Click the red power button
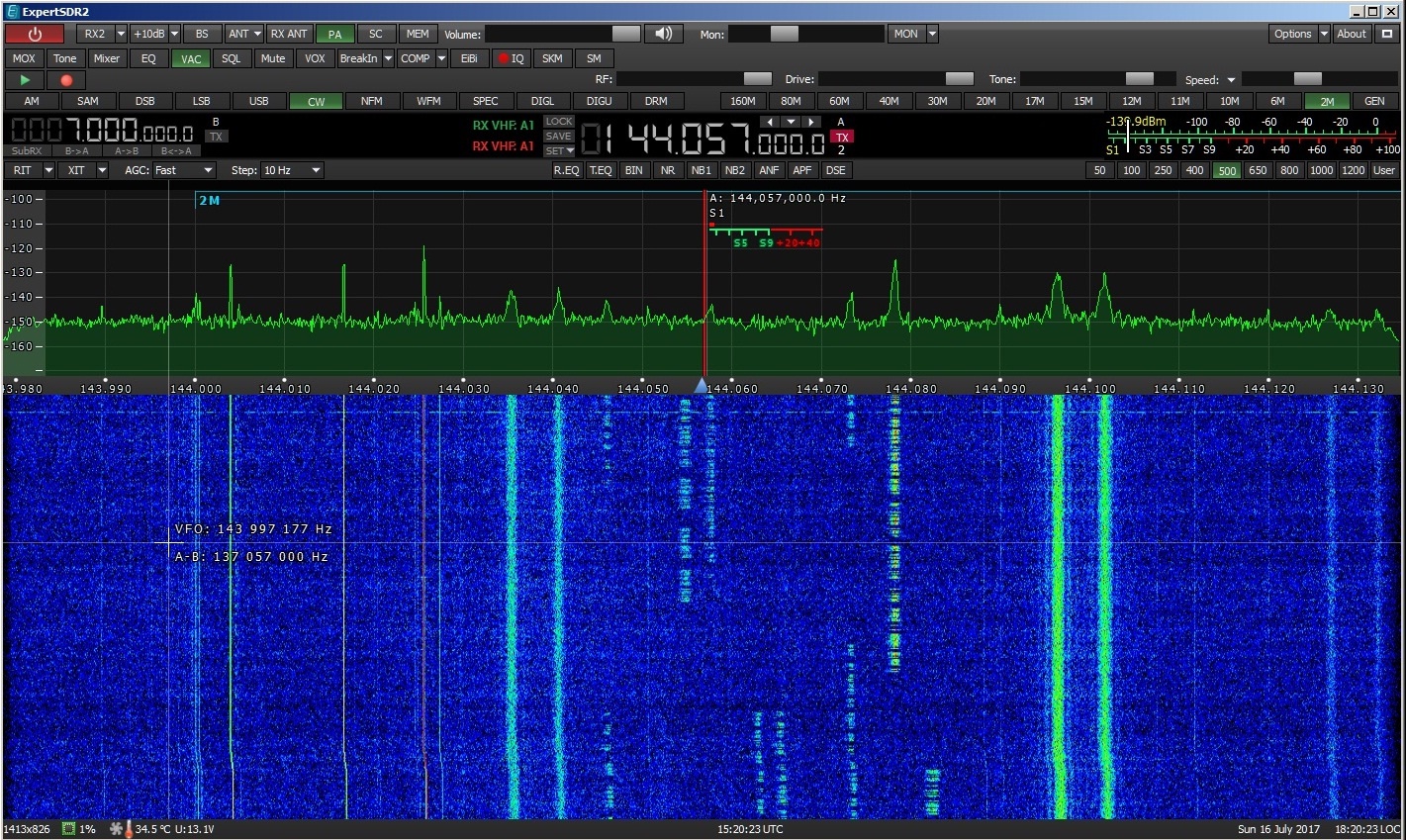The image size is (1406, 840). (35, 34)
